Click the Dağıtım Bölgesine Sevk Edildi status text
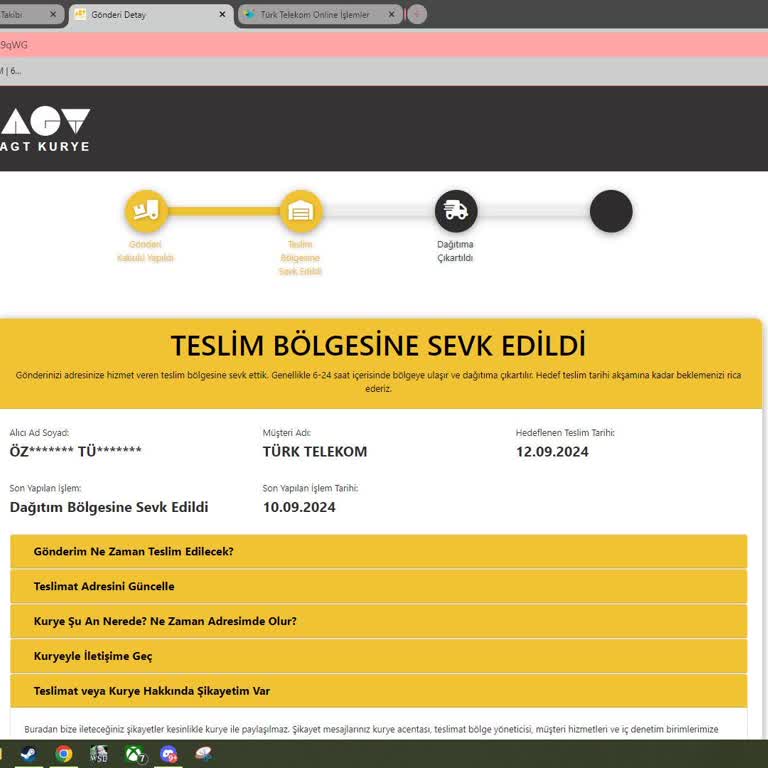 [x=109, y=507]
